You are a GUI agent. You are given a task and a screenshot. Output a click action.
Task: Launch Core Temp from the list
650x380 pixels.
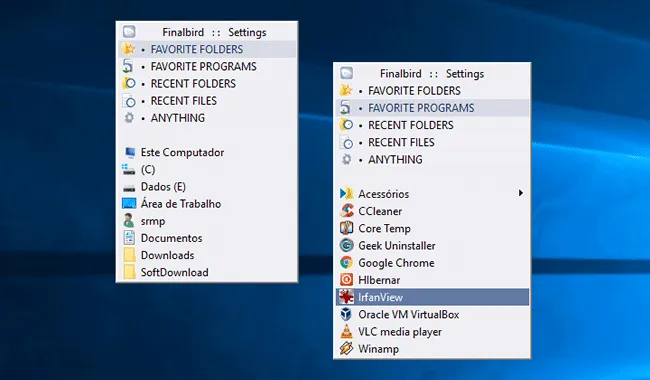[x=432, y=228]
